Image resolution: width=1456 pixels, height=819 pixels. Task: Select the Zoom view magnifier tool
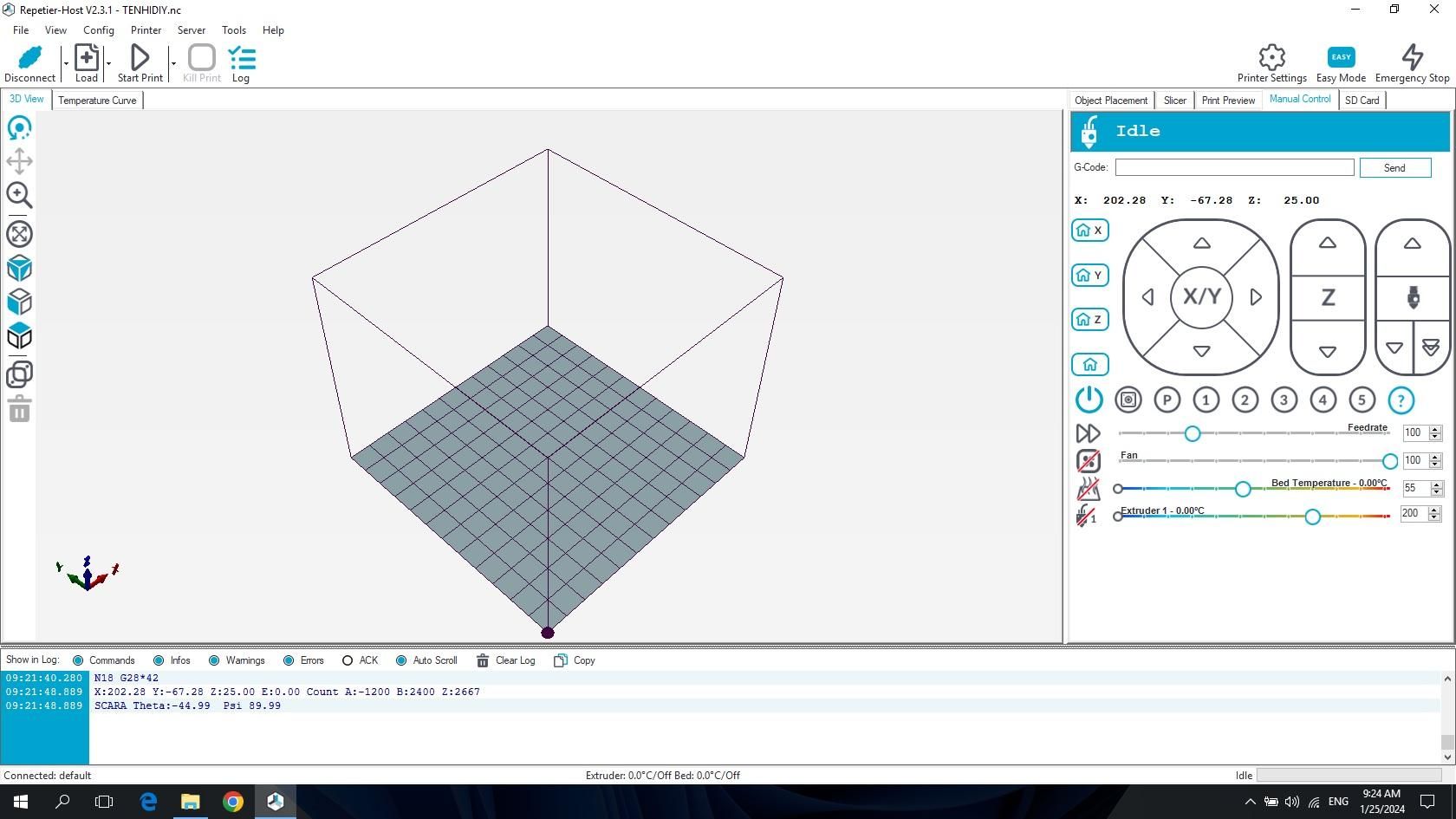(19, 195)
